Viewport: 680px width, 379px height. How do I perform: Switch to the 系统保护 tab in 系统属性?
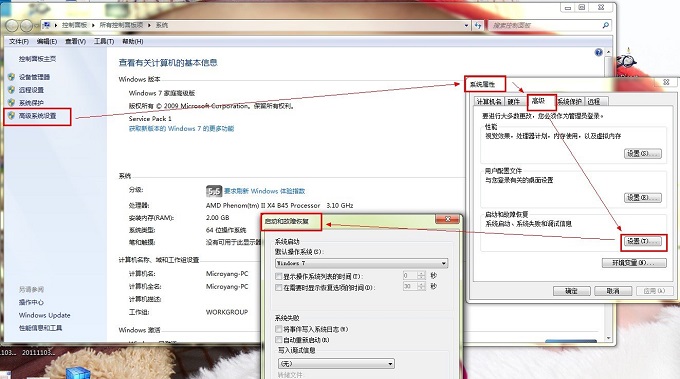pyautogui.click(x=569, y=101)
